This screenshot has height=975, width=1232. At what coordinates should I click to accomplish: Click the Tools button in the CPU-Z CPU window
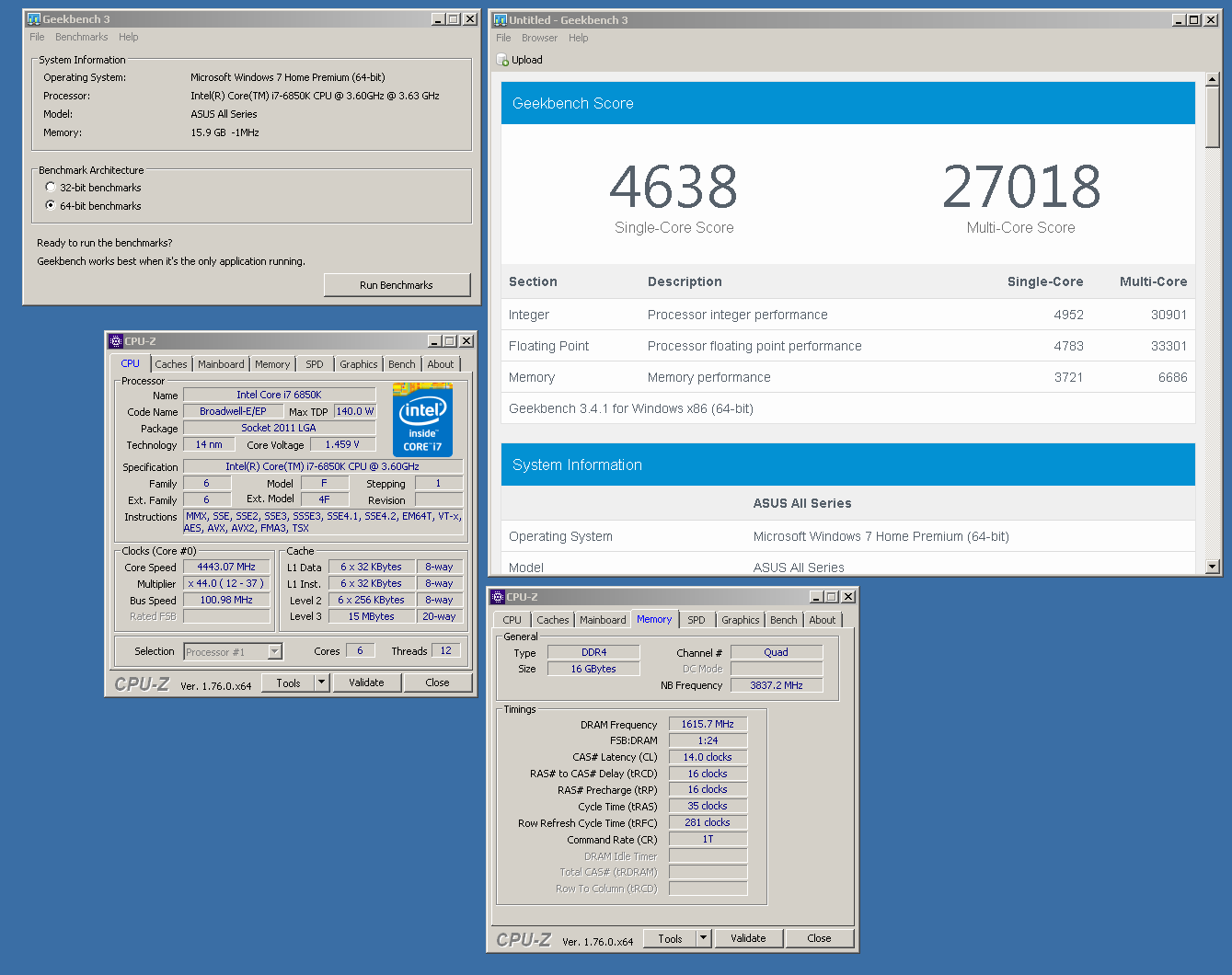[289, 682]
